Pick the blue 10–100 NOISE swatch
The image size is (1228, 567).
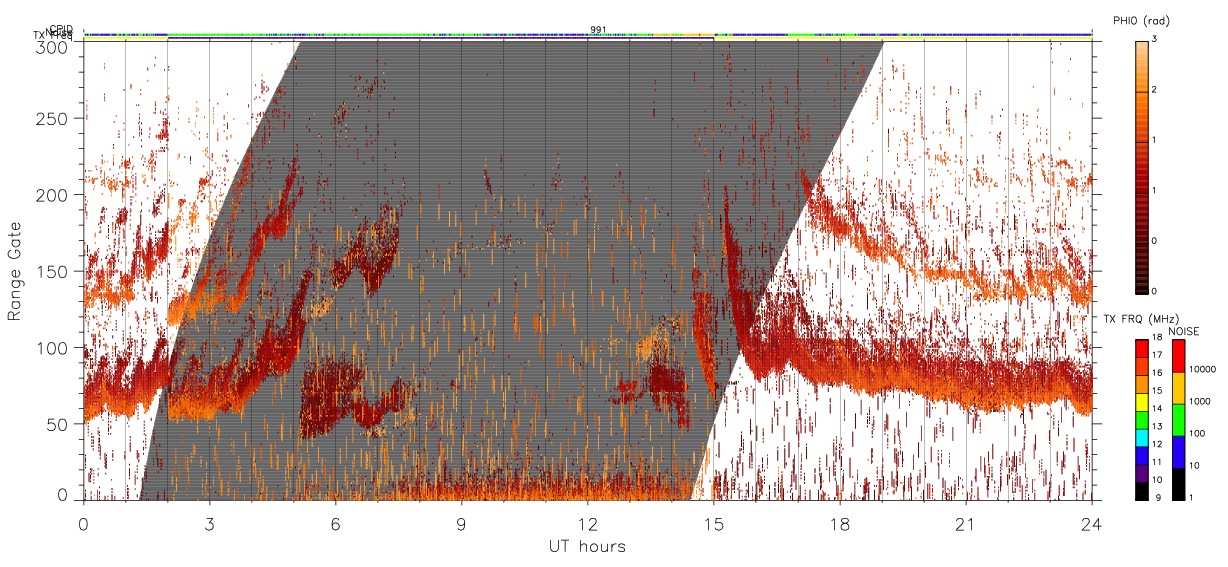tap(1178, 452)
